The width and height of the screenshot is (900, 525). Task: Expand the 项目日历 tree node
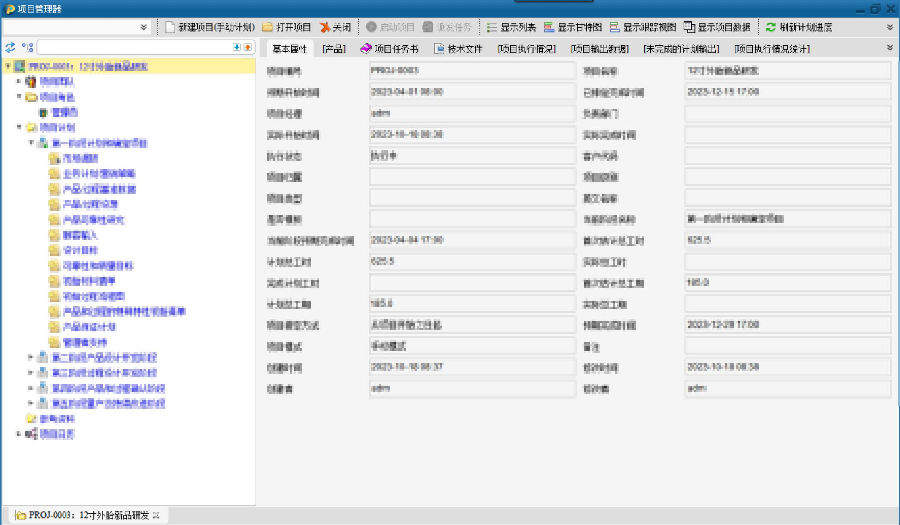coord(19,434)
